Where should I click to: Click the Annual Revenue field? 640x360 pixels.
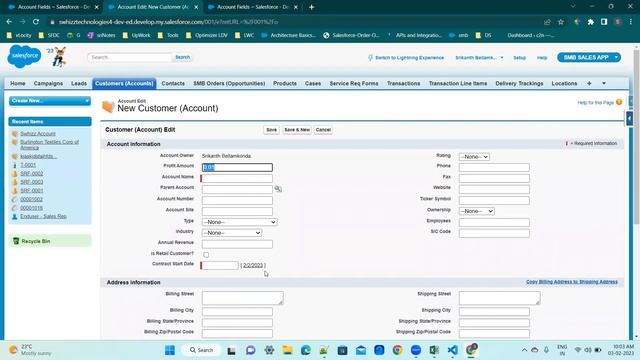click(x=237, y=244)
